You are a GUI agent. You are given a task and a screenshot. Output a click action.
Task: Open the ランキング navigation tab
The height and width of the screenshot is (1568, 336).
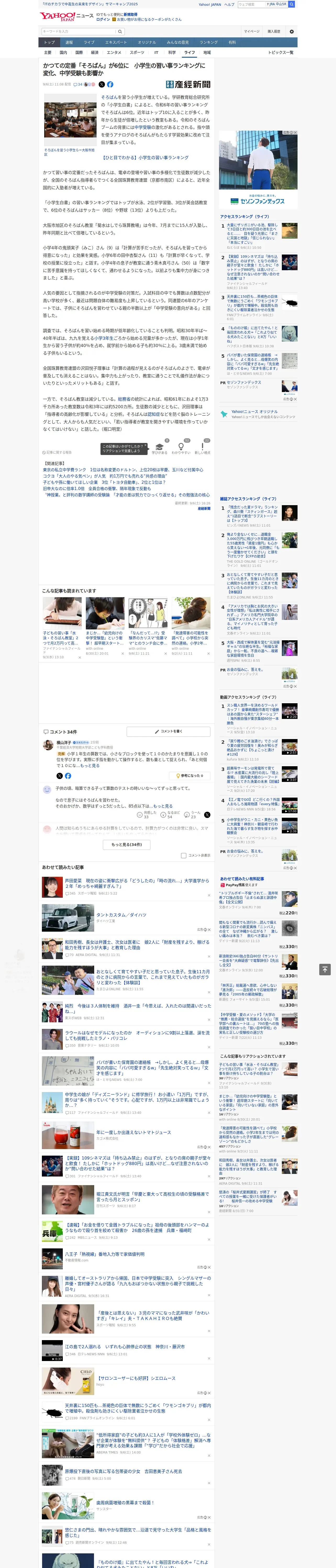coord(209,42)
